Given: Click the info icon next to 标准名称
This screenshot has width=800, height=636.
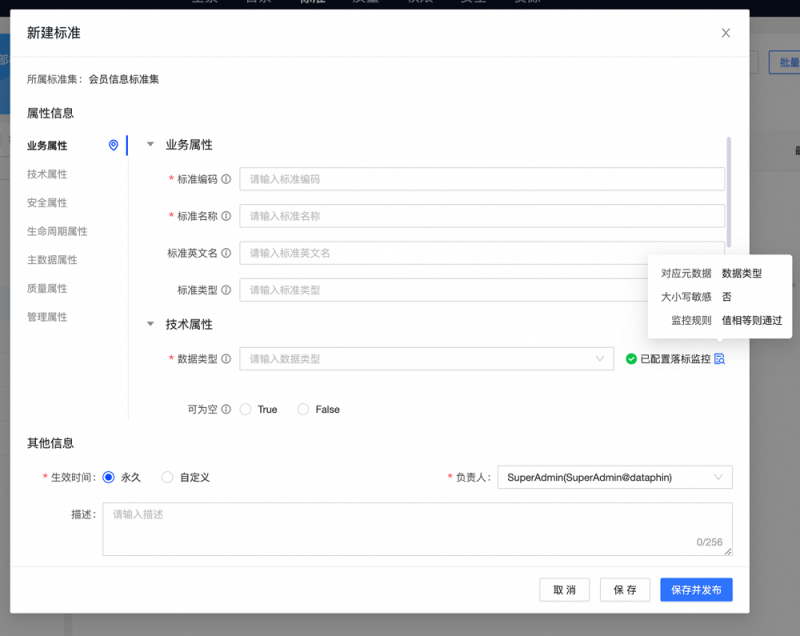Looking at the screenshot, I should 226,216.
